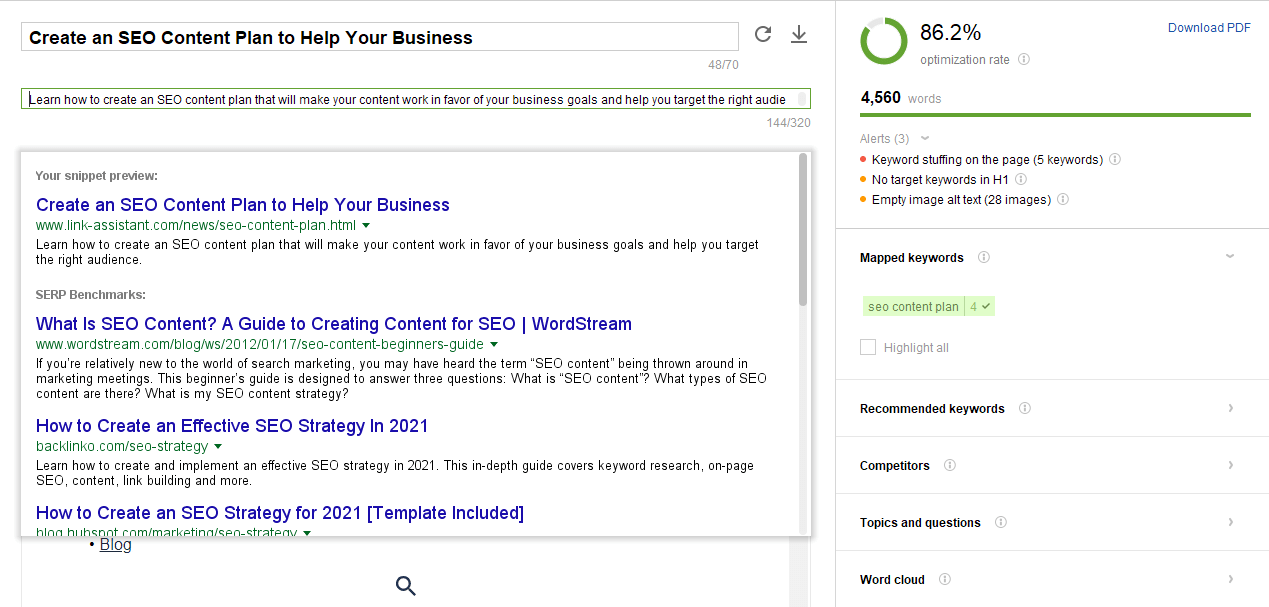Click info icon next to Empty image alt text

pos(1063,200)
